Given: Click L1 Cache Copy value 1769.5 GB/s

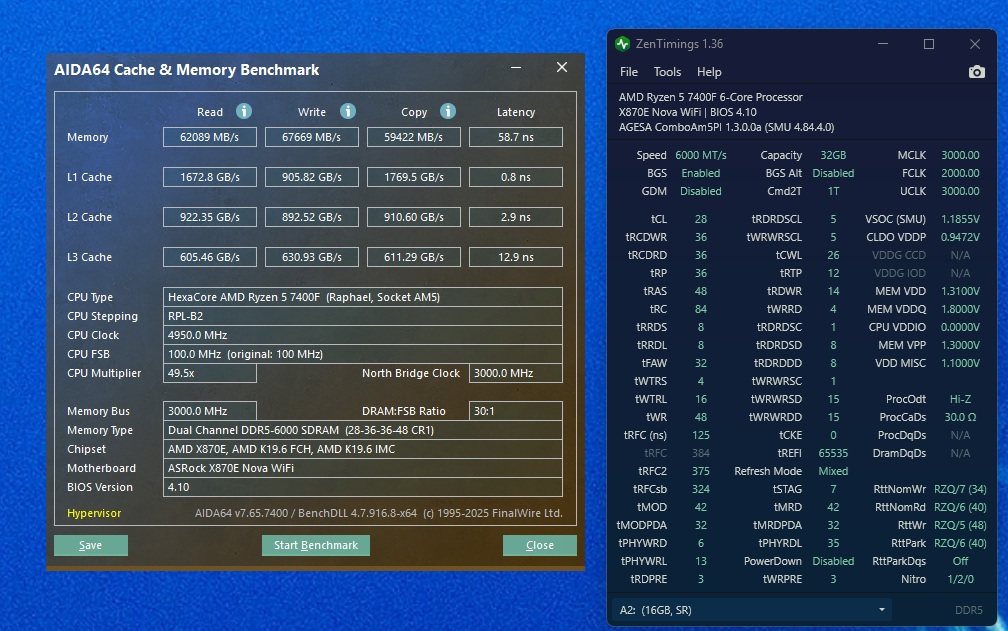Looking at the screenshot, I should click(413, 177).
